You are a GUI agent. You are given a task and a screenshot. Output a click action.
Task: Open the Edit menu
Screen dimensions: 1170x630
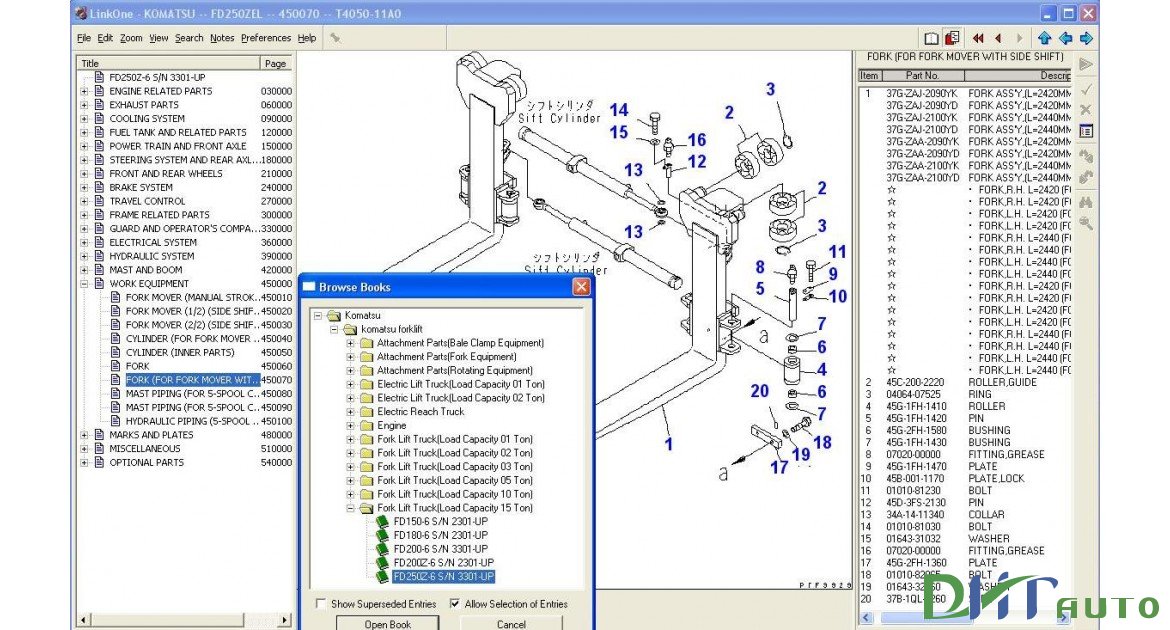click(x=105, y=38)
